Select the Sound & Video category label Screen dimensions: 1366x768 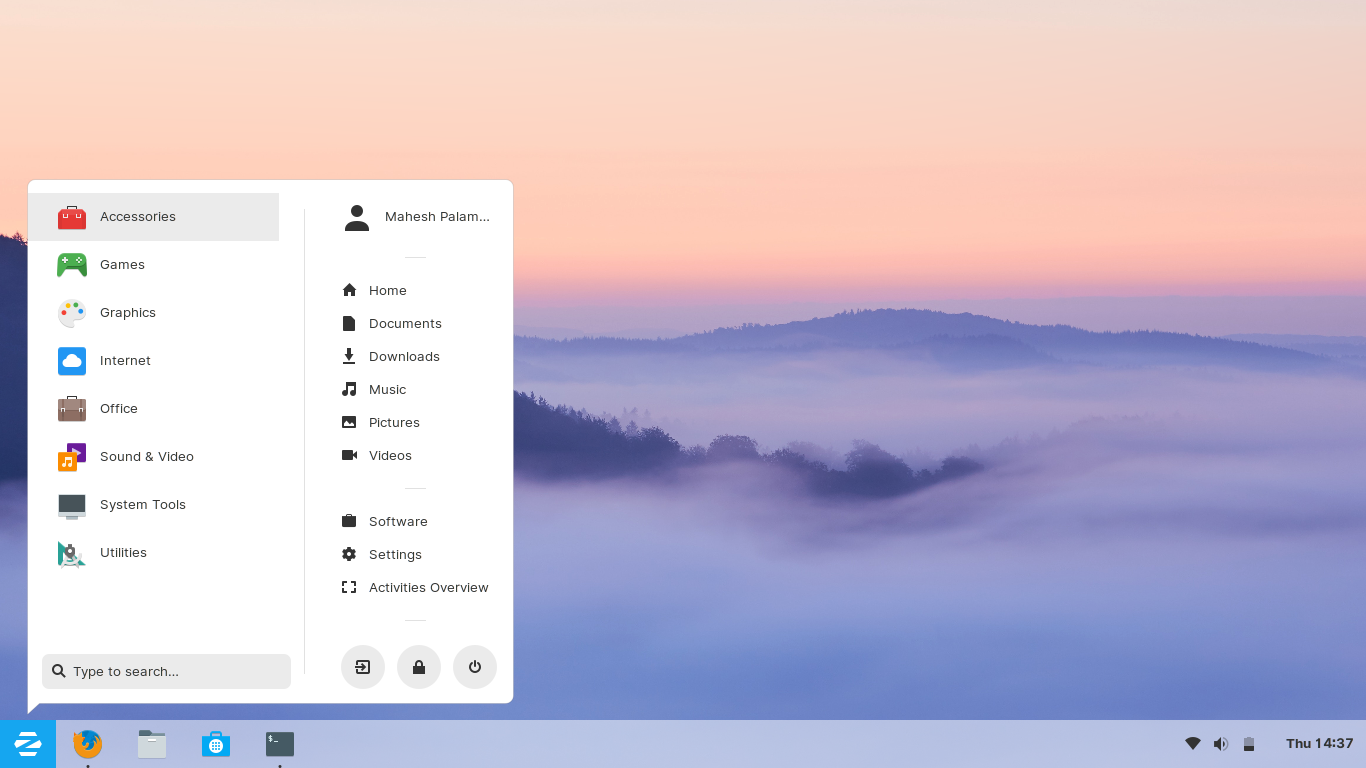(147, 457)
